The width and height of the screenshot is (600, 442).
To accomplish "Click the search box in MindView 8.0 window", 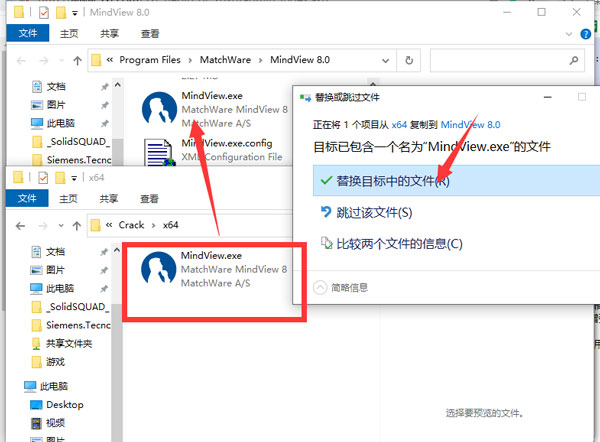I will [x=507, y=60].
